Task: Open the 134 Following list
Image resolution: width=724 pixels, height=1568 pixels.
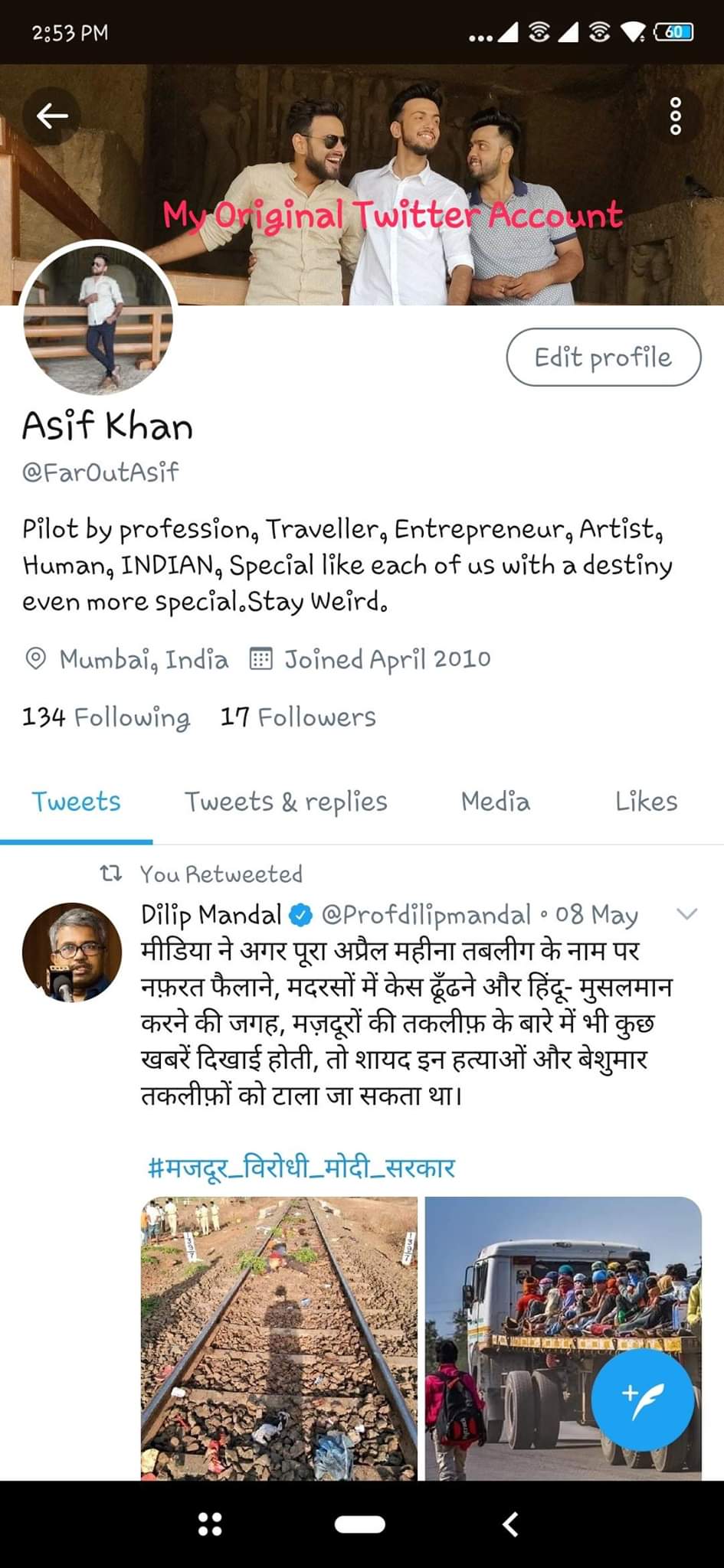Action: coord(106,717)
